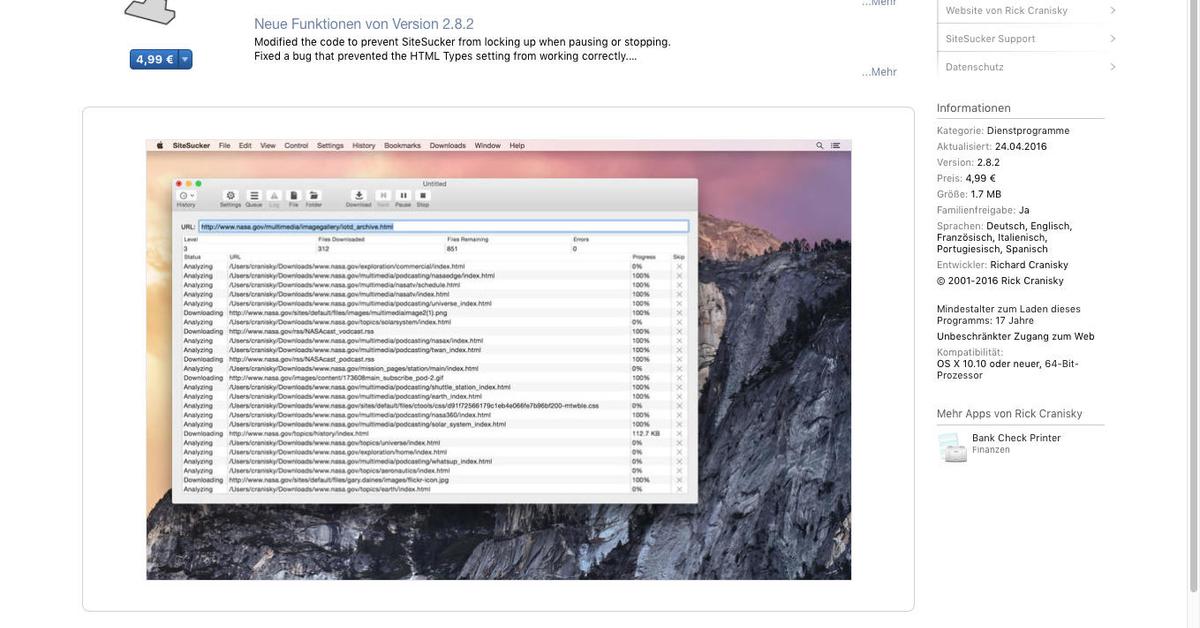1200x628 pixels.
Task: Open the File menu in the screenshot
Action: [x=225, y=146]
